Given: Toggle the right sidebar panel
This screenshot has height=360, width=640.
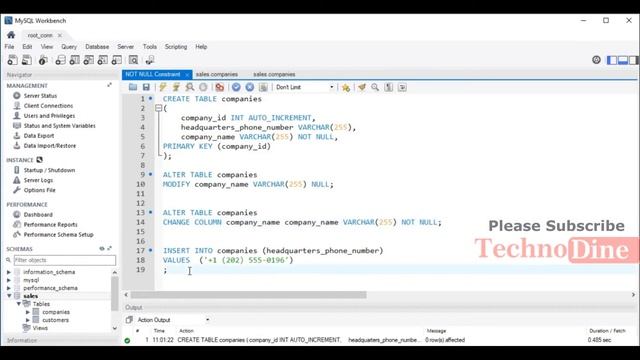Looking at the screenshot, I should click(633, 60).
